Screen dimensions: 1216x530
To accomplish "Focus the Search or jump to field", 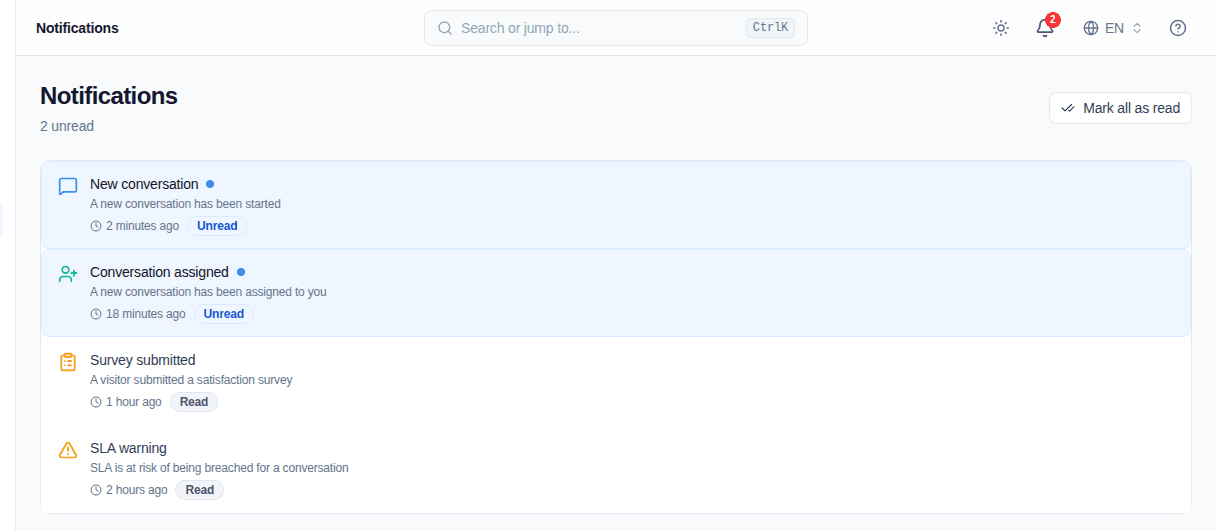I will pos(616,28).
